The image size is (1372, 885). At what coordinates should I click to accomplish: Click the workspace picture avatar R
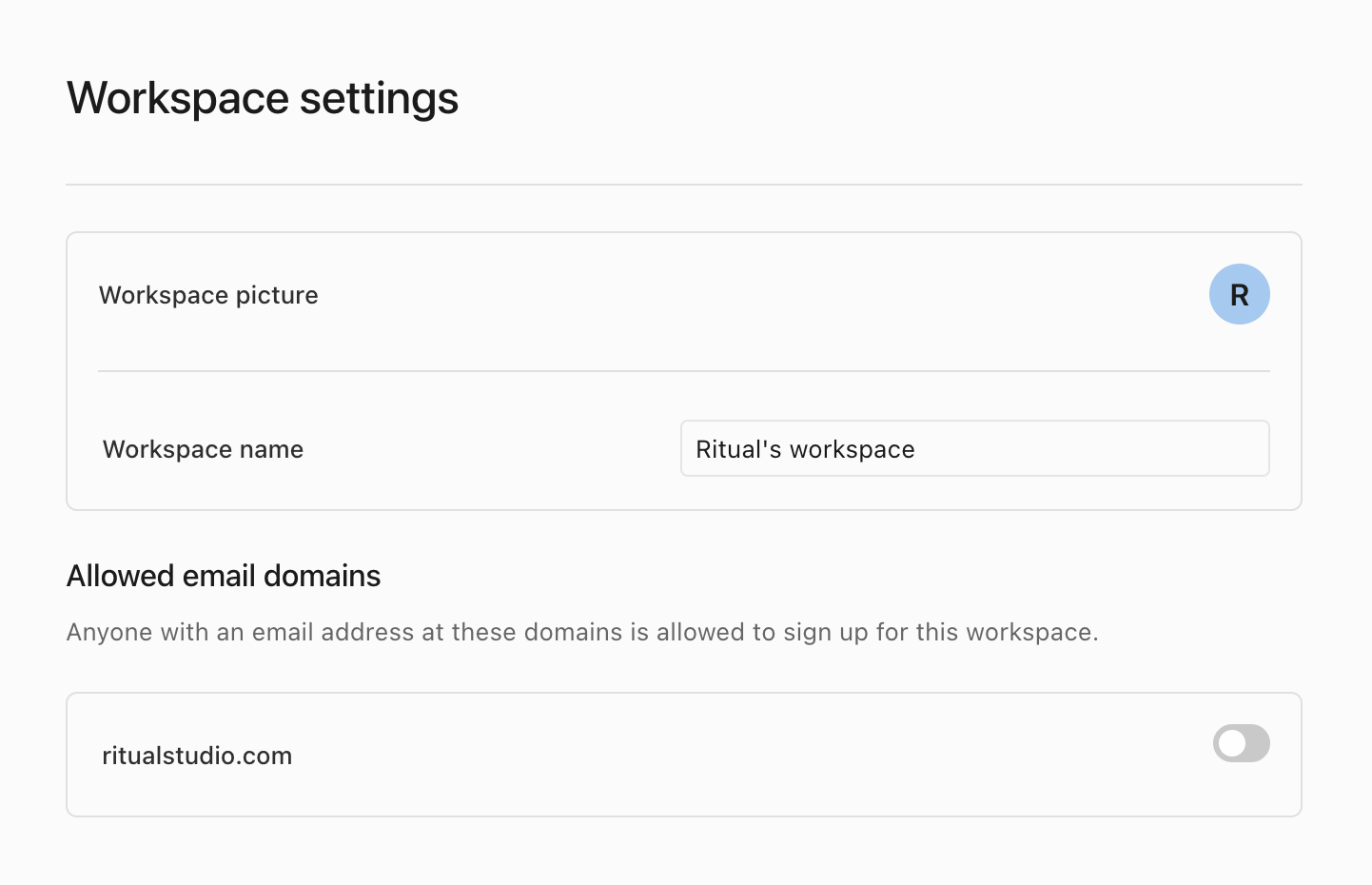[1239, 294]
